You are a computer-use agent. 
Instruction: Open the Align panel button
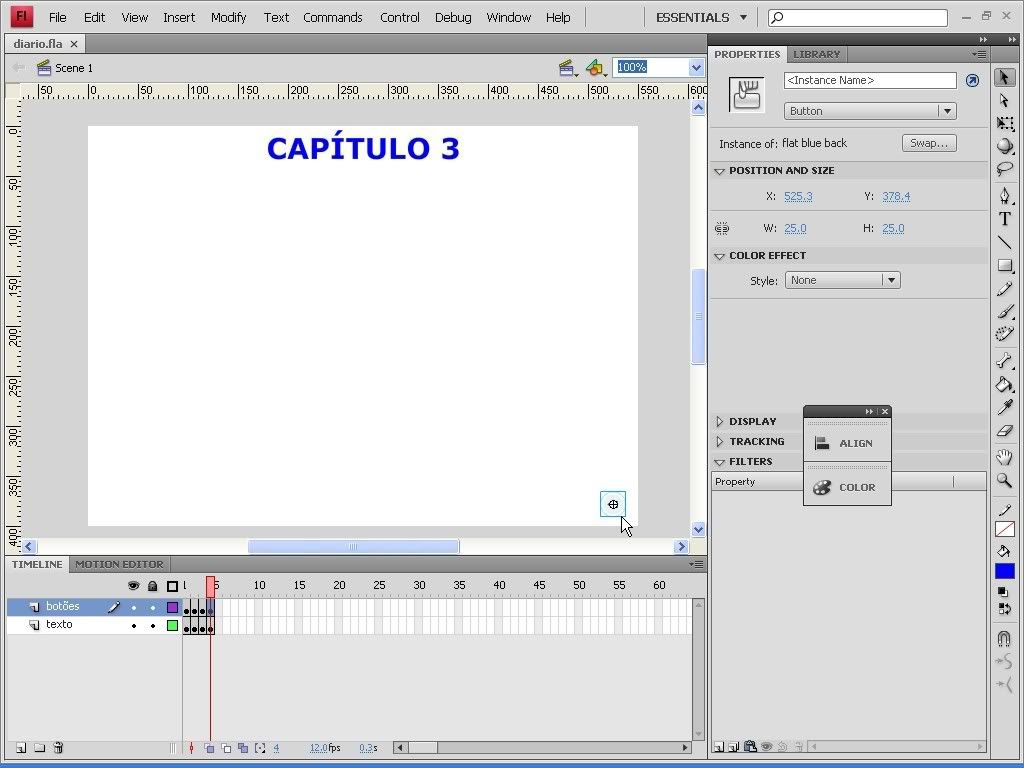coord(846,443)
